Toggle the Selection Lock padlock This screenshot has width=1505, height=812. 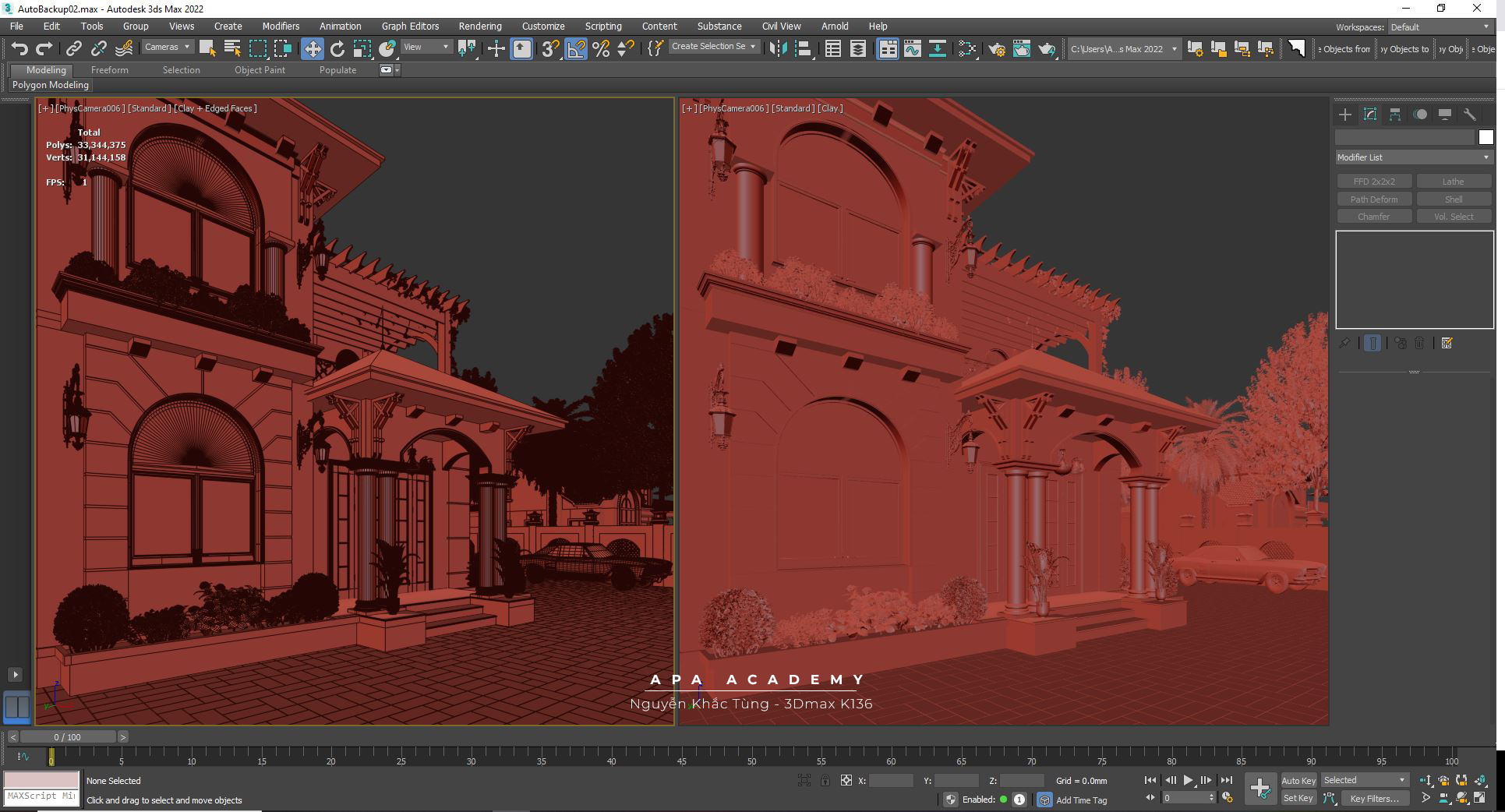point(825,780)
